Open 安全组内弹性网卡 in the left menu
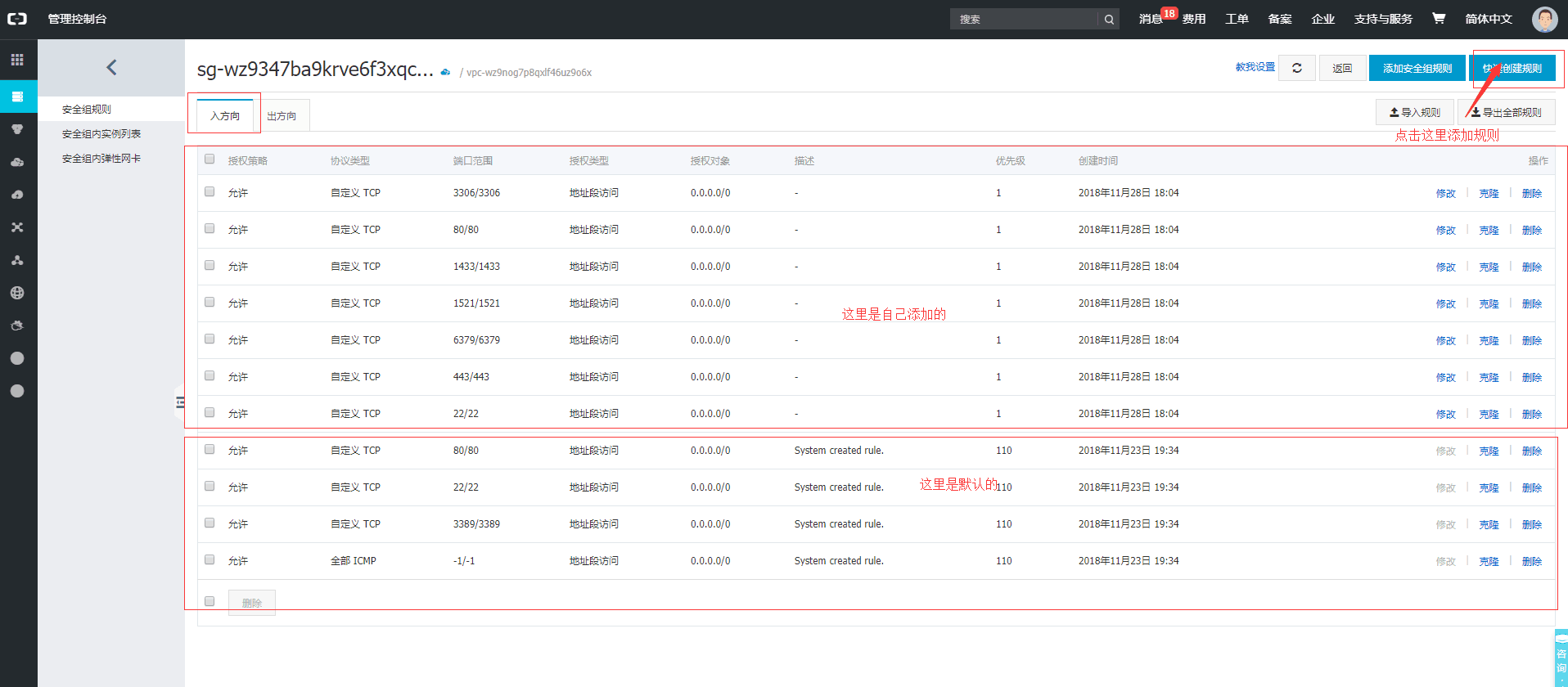Viewport: 1568px width, 687px height. click(x=101, y=158)
